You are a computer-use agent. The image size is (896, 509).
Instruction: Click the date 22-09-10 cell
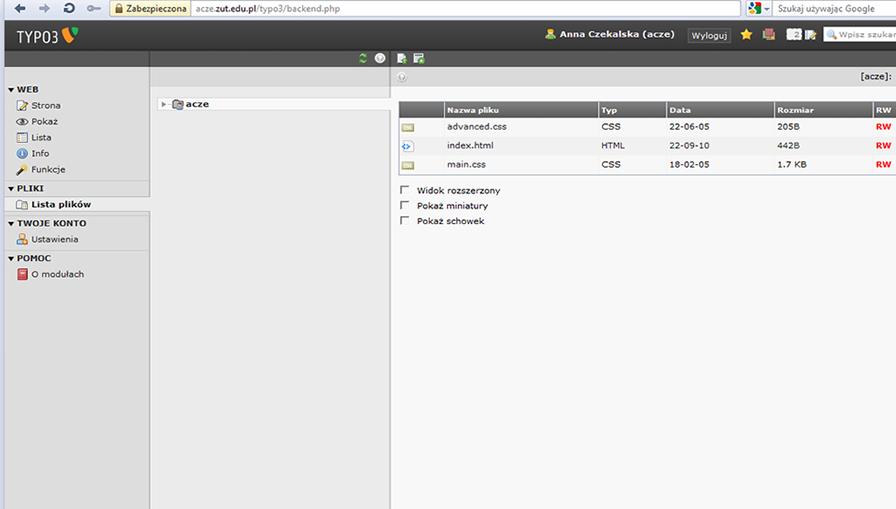click(x=689, y=145)
